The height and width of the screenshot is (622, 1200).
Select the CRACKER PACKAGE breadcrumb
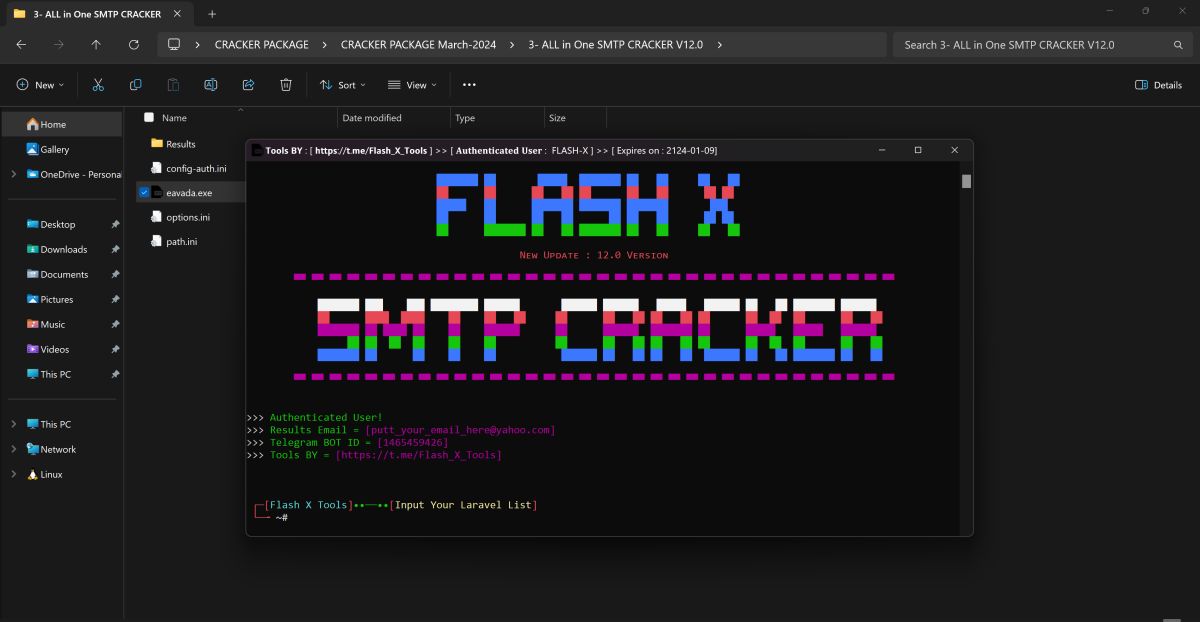(262, 45)
